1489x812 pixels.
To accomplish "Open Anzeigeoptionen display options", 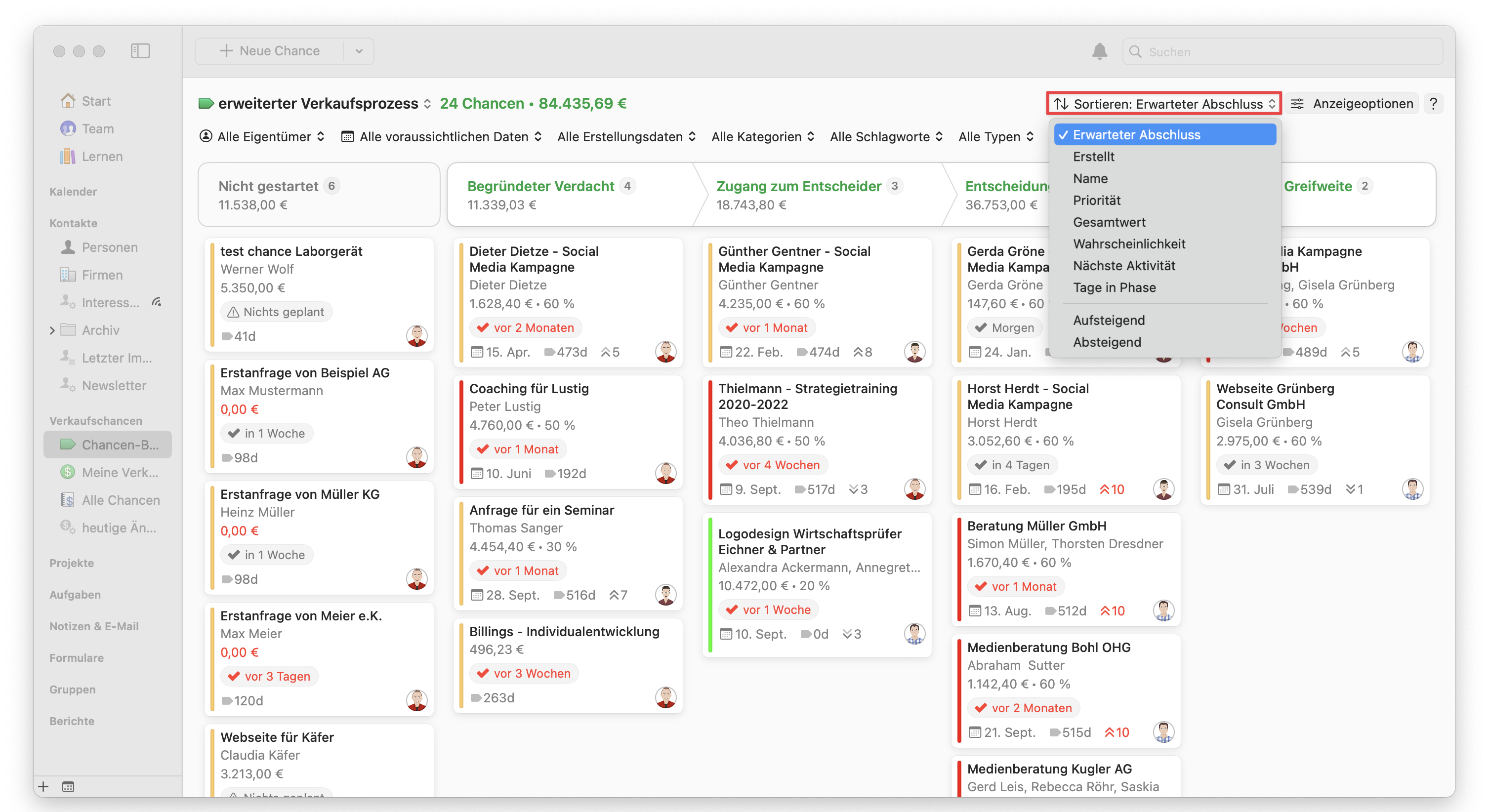I will (1352, 103).
